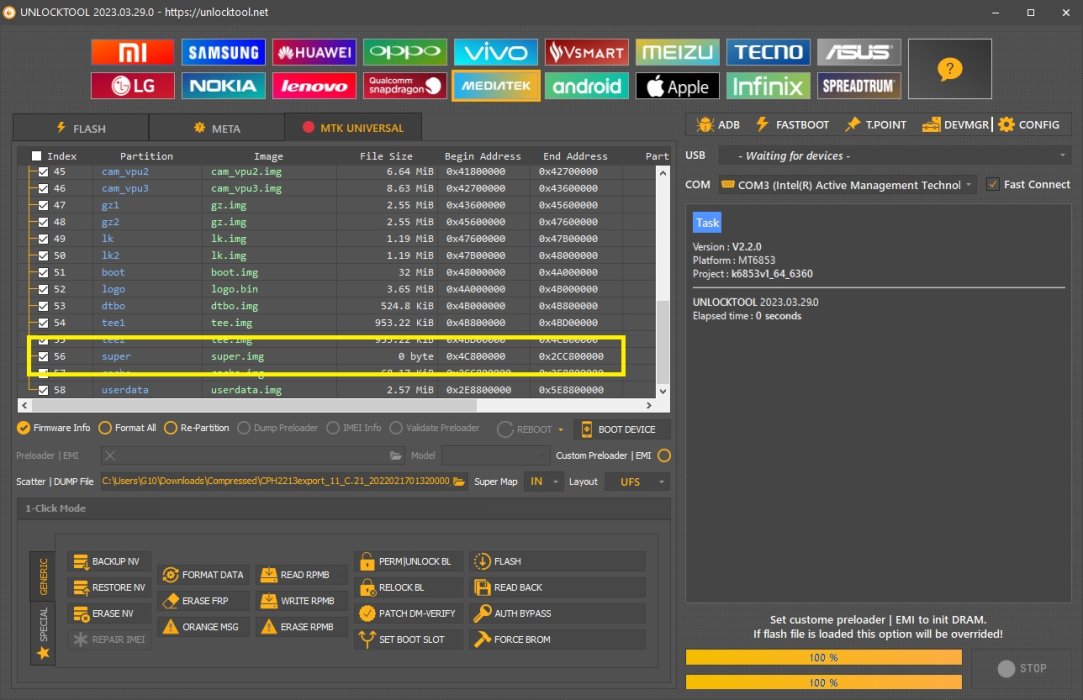Select the LG brand logo
This screenshot has width=1083, height=700.
point(132,86)
